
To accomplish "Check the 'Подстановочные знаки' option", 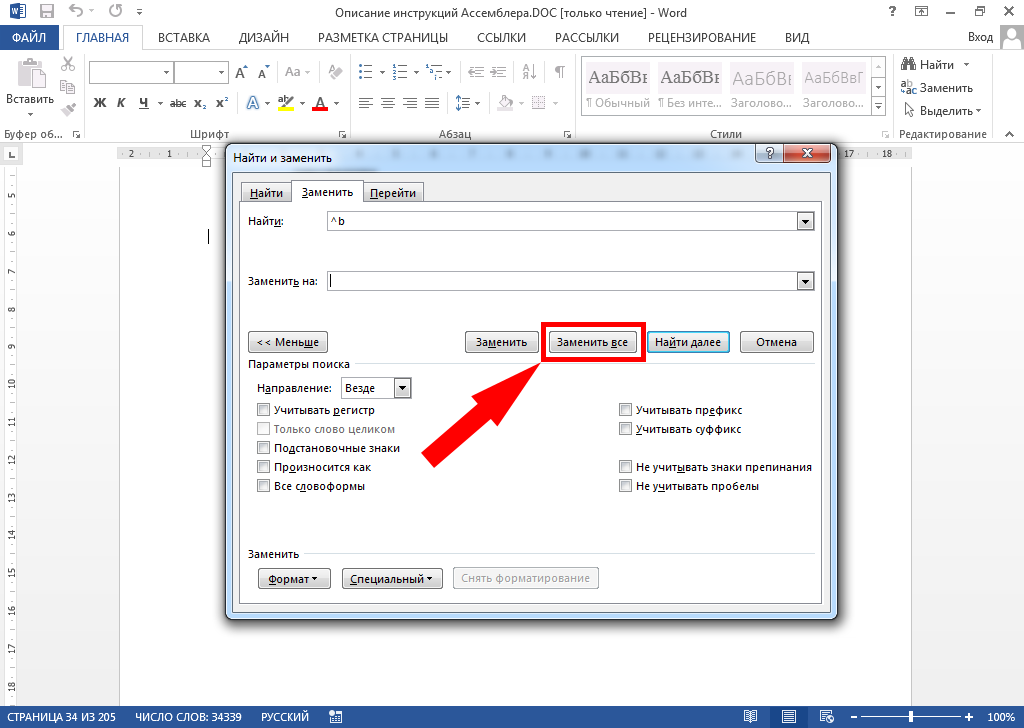I will [264, 448].
